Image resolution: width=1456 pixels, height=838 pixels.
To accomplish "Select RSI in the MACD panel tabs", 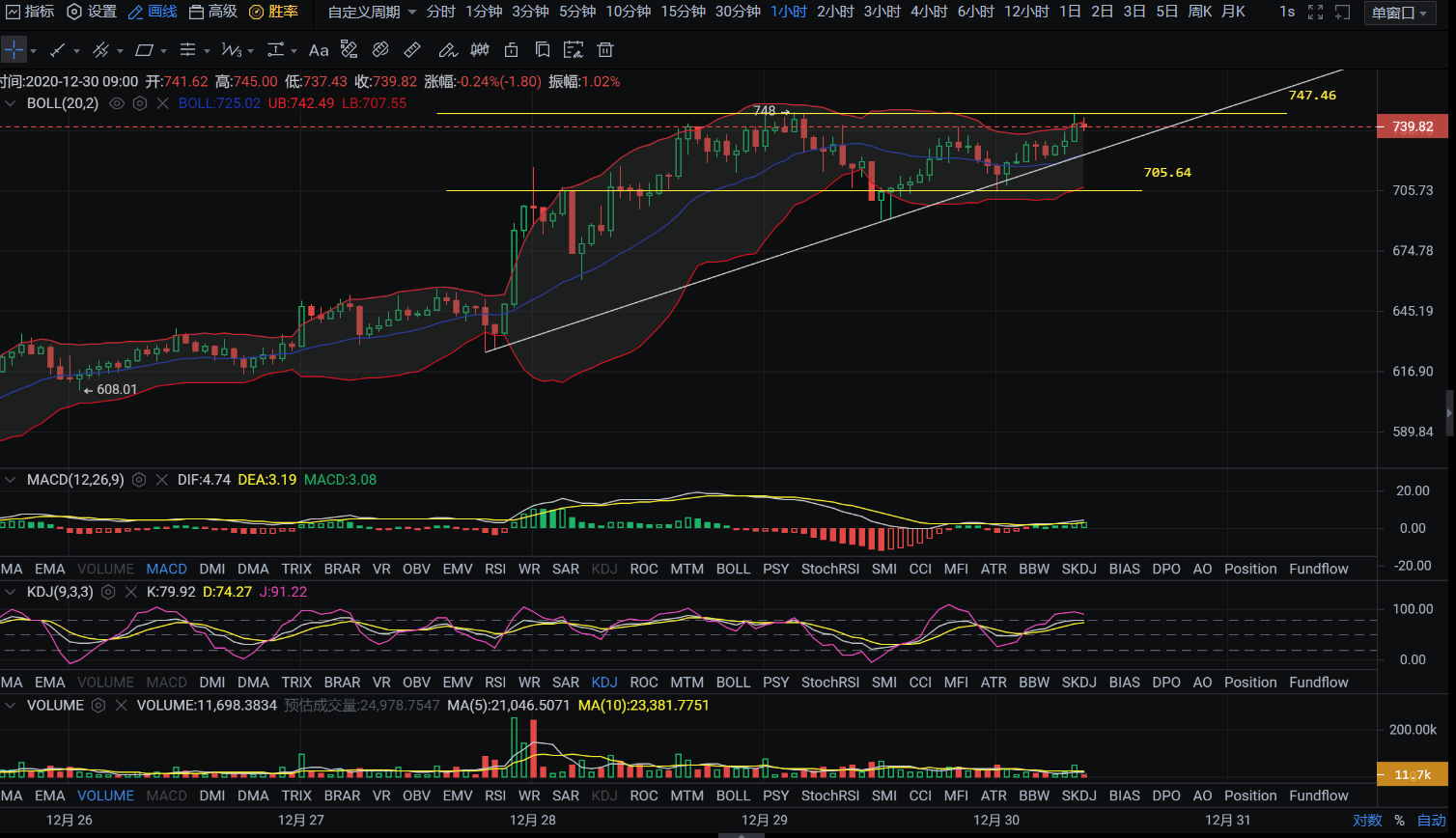I will [495, 569].
